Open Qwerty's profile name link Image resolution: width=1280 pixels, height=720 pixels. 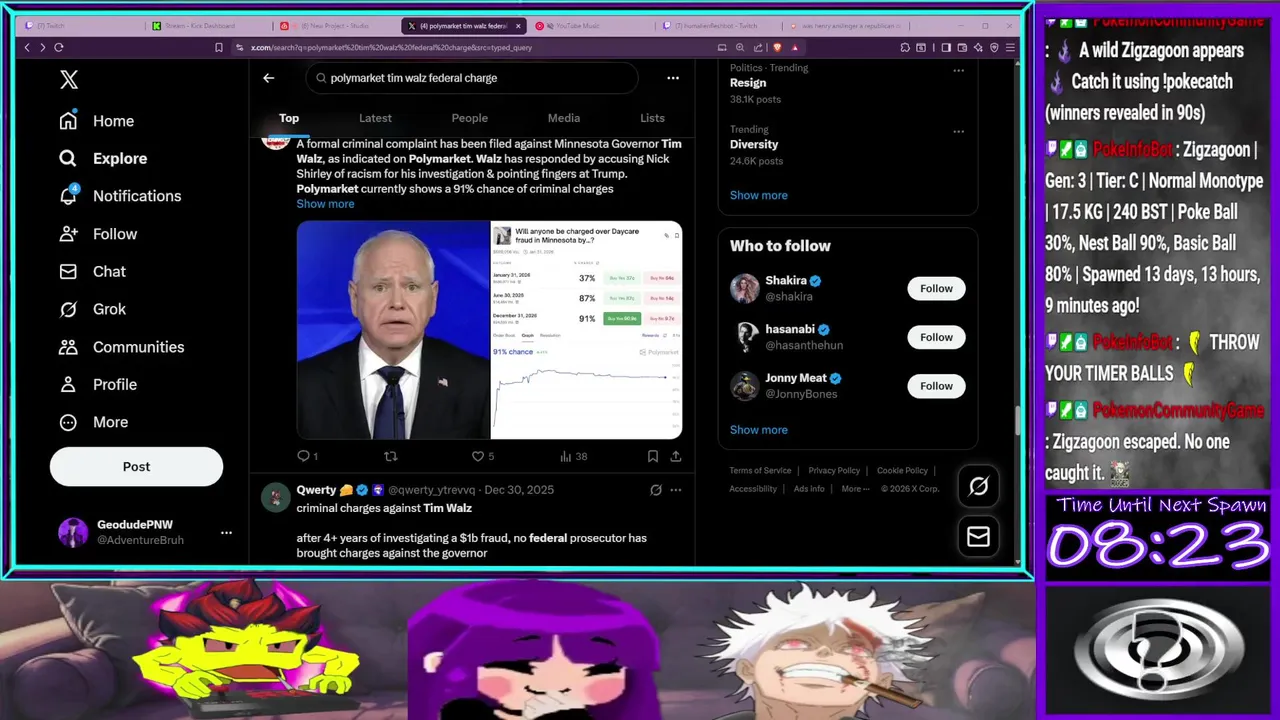tap(316, 490)
